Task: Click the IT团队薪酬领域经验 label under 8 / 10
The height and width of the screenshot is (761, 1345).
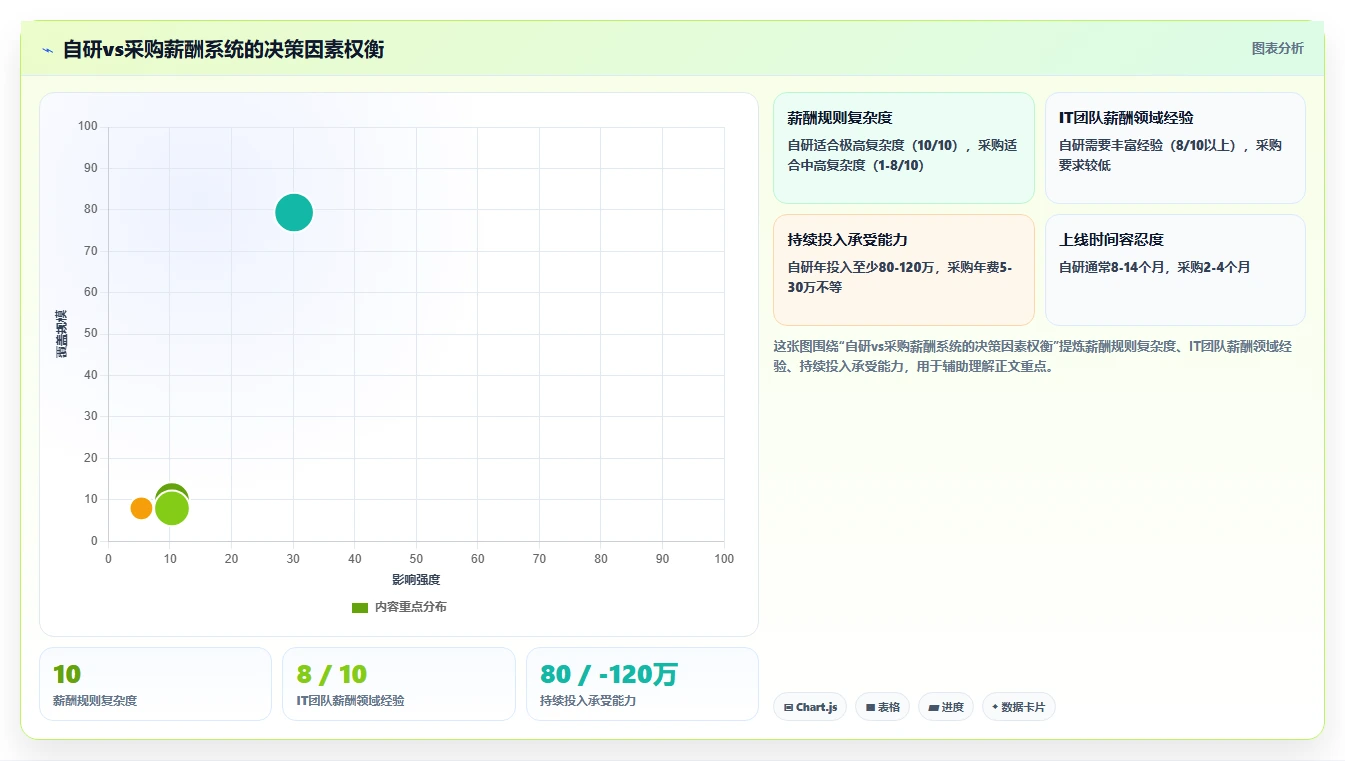Action: pos(351,701)
